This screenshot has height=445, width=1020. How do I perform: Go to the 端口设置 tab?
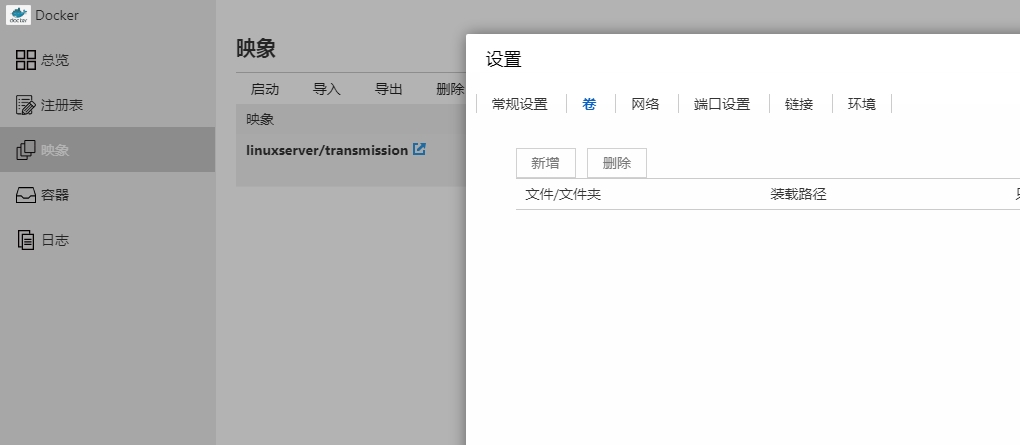click(722, 104)
